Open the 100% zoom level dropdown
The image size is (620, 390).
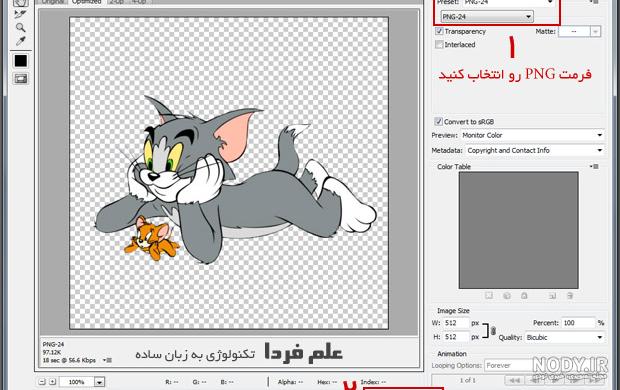point(100,382)
